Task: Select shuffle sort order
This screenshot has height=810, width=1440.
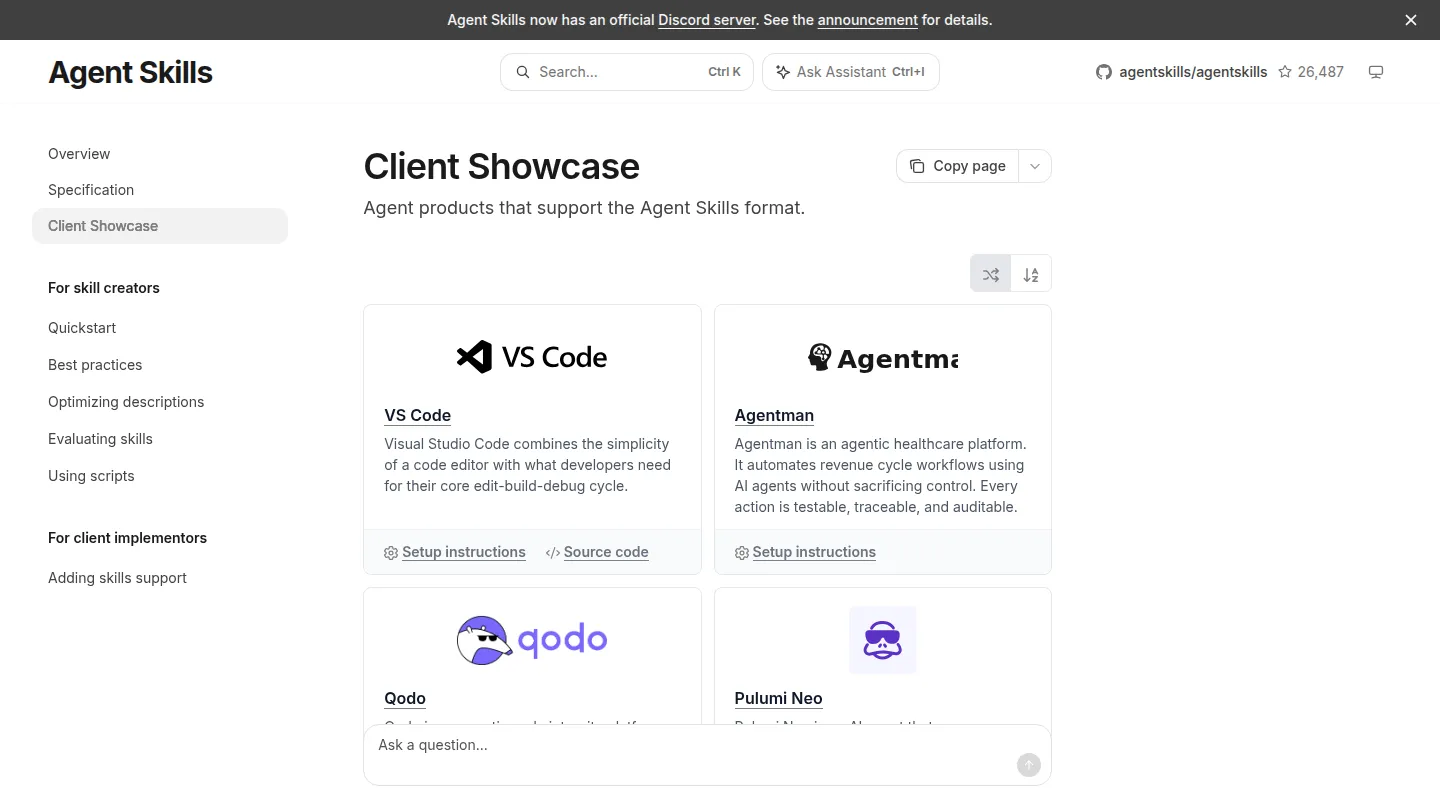Action: click(991, 274)
